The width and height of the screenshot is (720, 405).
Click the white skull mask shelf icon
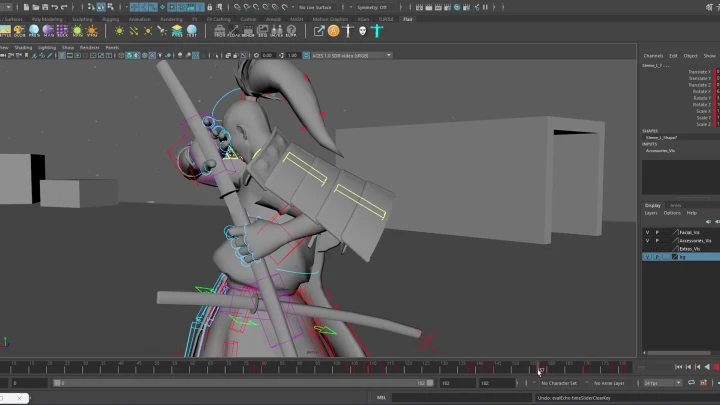pos(363,31)
